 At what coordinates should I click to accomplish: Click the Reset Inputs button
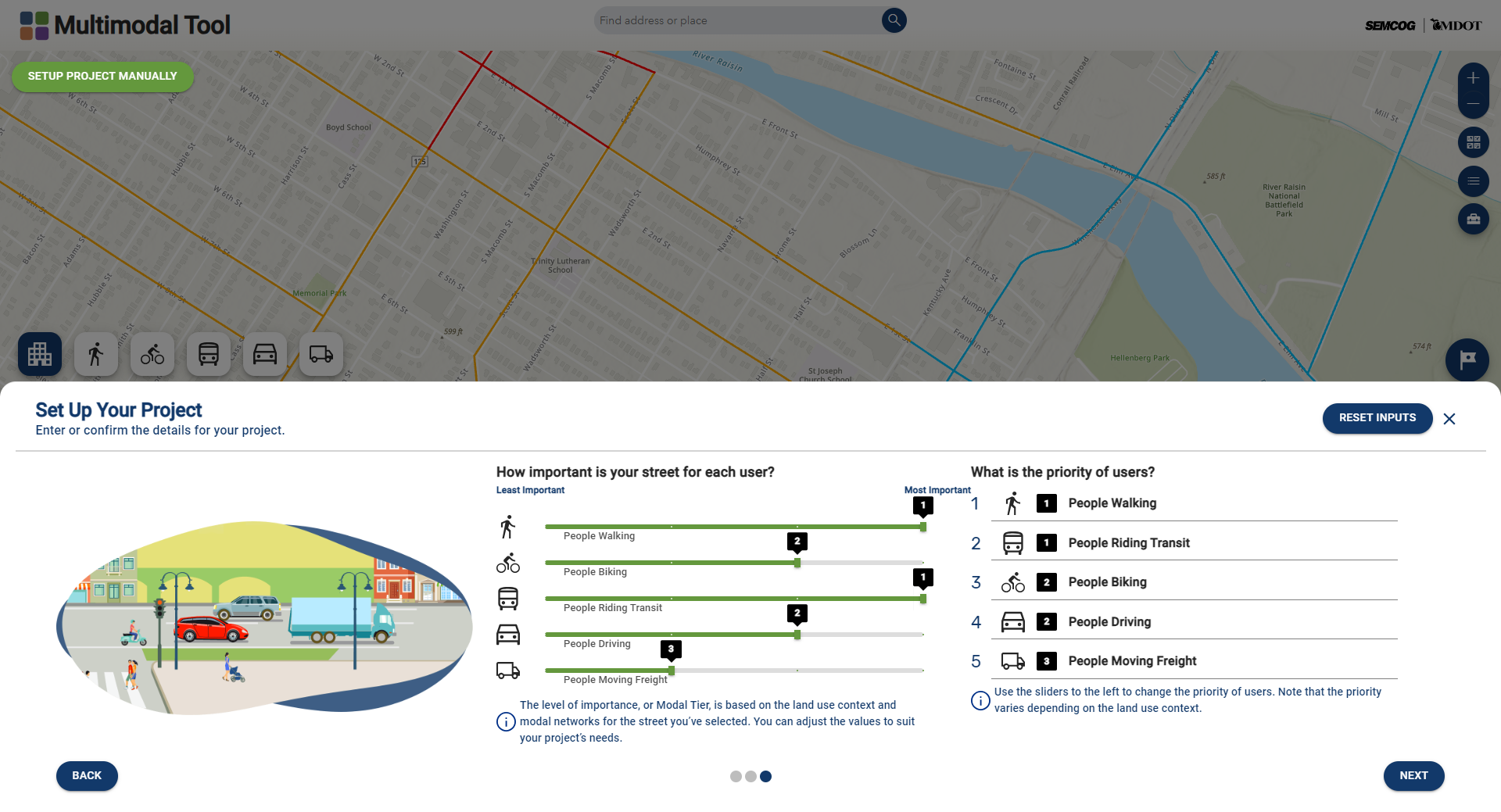pyautogui.click(x=1377, y=418)
